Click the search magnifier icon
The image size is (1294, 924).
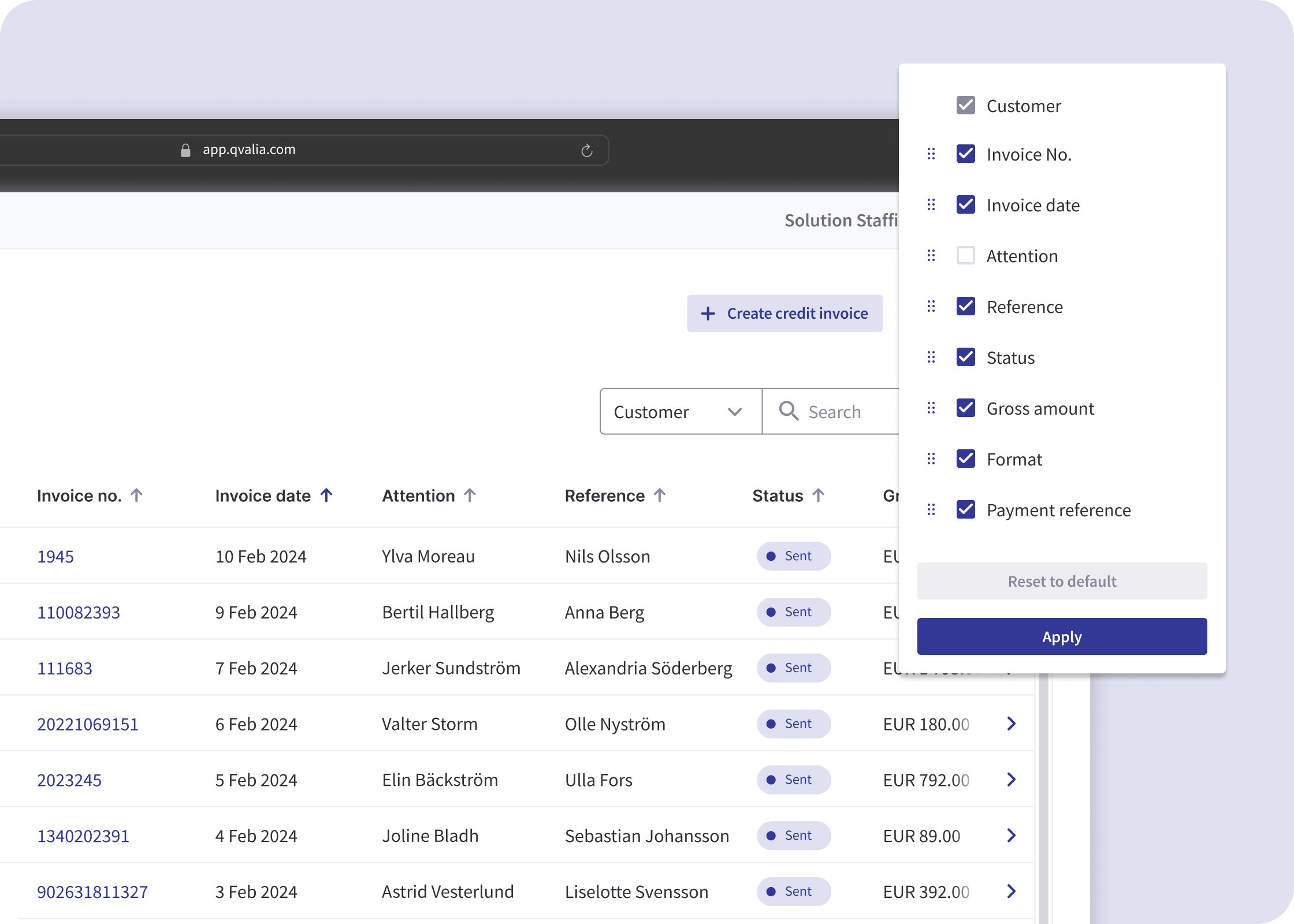[788, 411]
